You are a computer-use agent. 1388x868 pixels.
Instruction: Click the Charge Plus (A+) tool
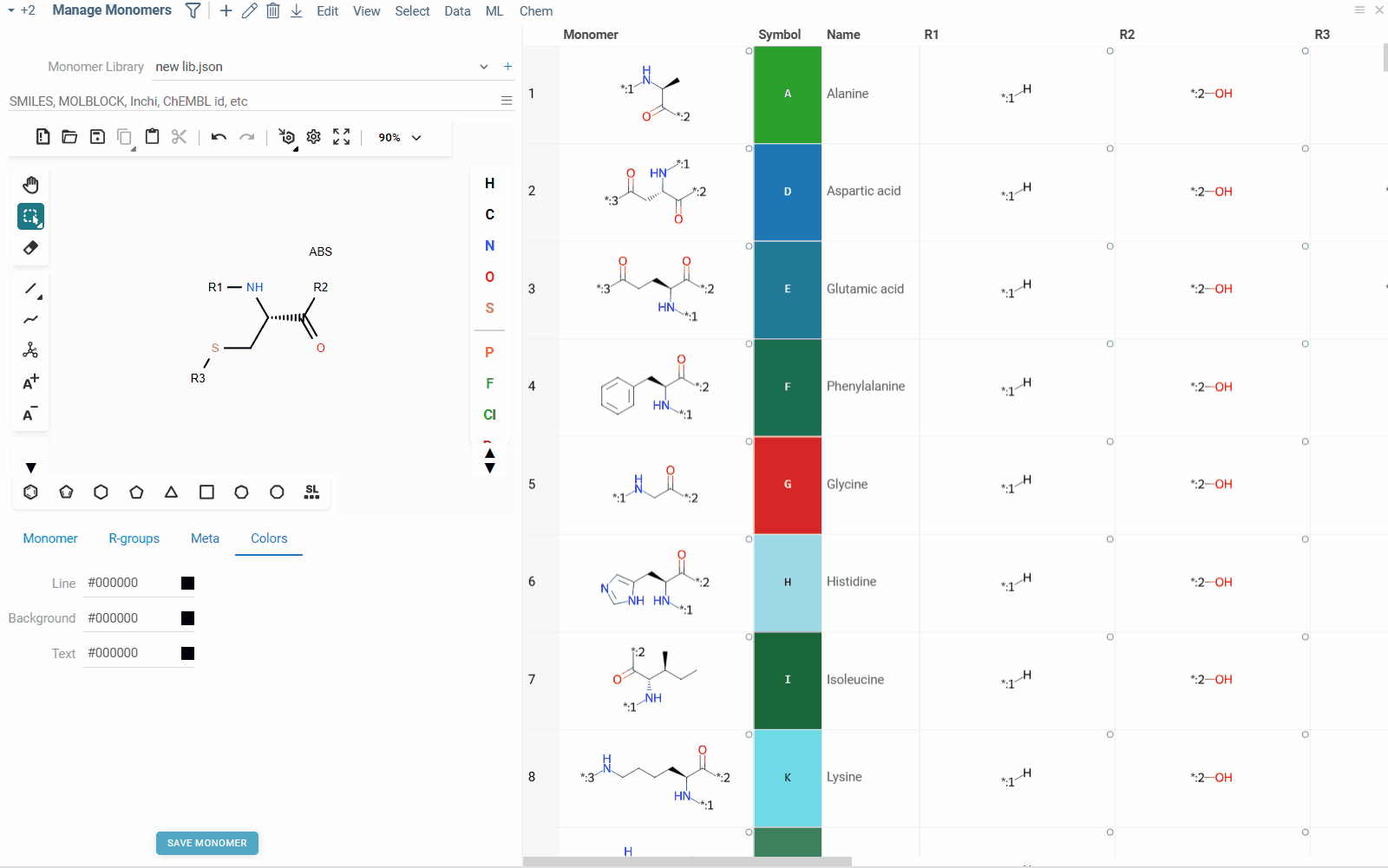click(30, 382)
